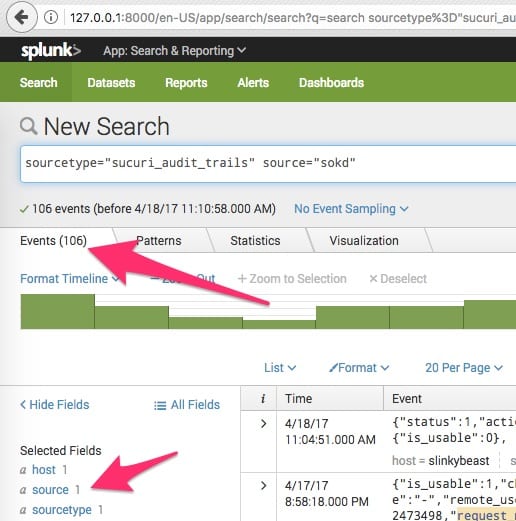
Task: Switch to the Statistics tab
Action: (x=255, y=241)
